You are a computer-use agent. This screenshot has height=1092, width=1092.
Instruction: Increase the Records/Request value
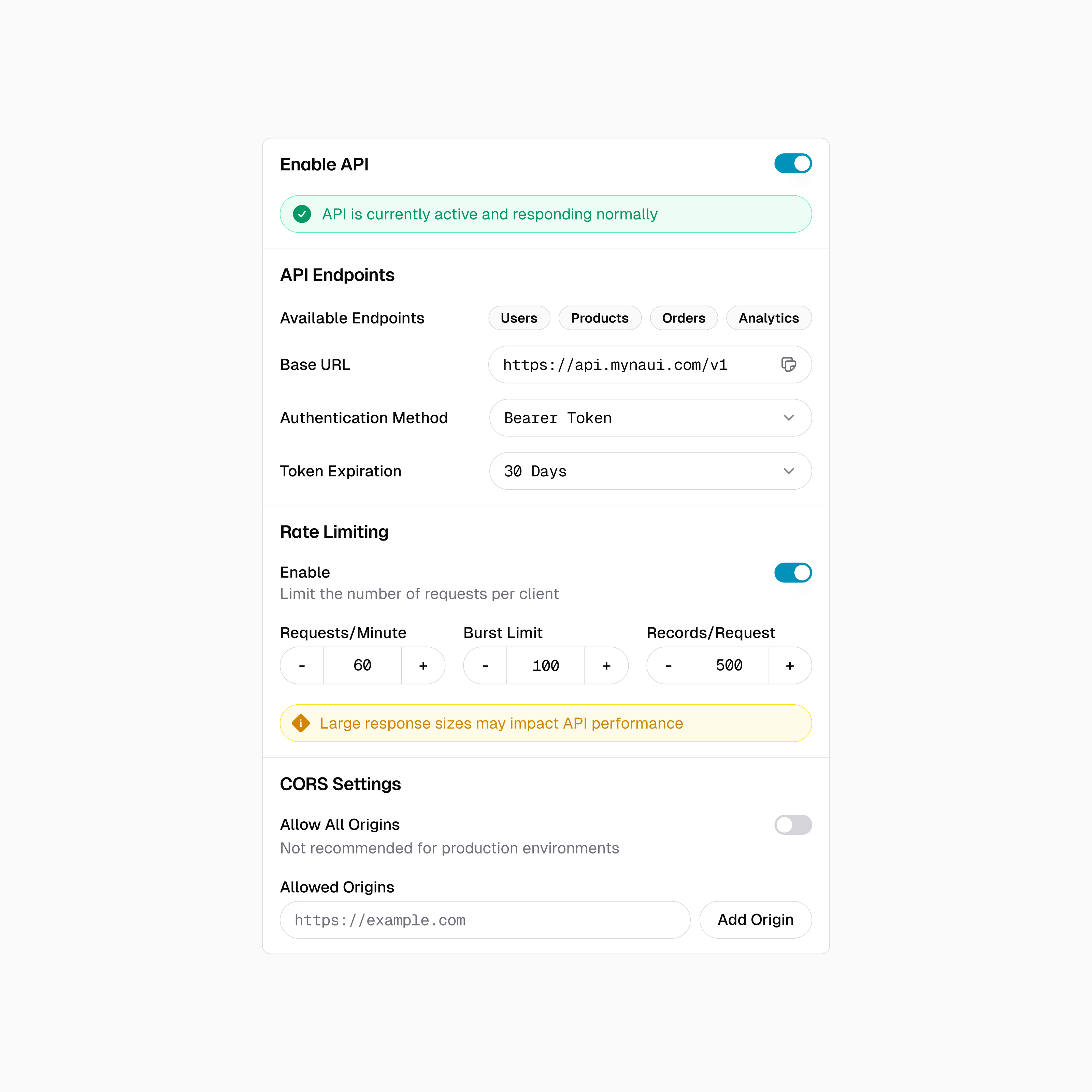pyautogui.click(x=790, y=666)
